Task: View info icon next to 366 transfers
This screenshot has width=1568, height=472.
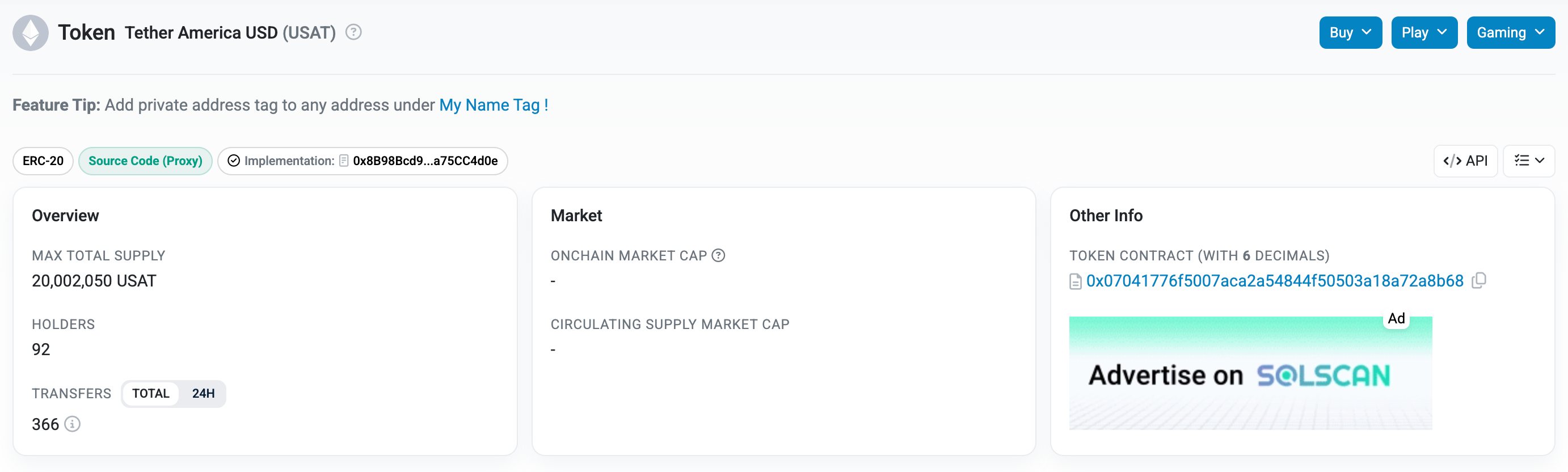Action: tap(73, 424)
